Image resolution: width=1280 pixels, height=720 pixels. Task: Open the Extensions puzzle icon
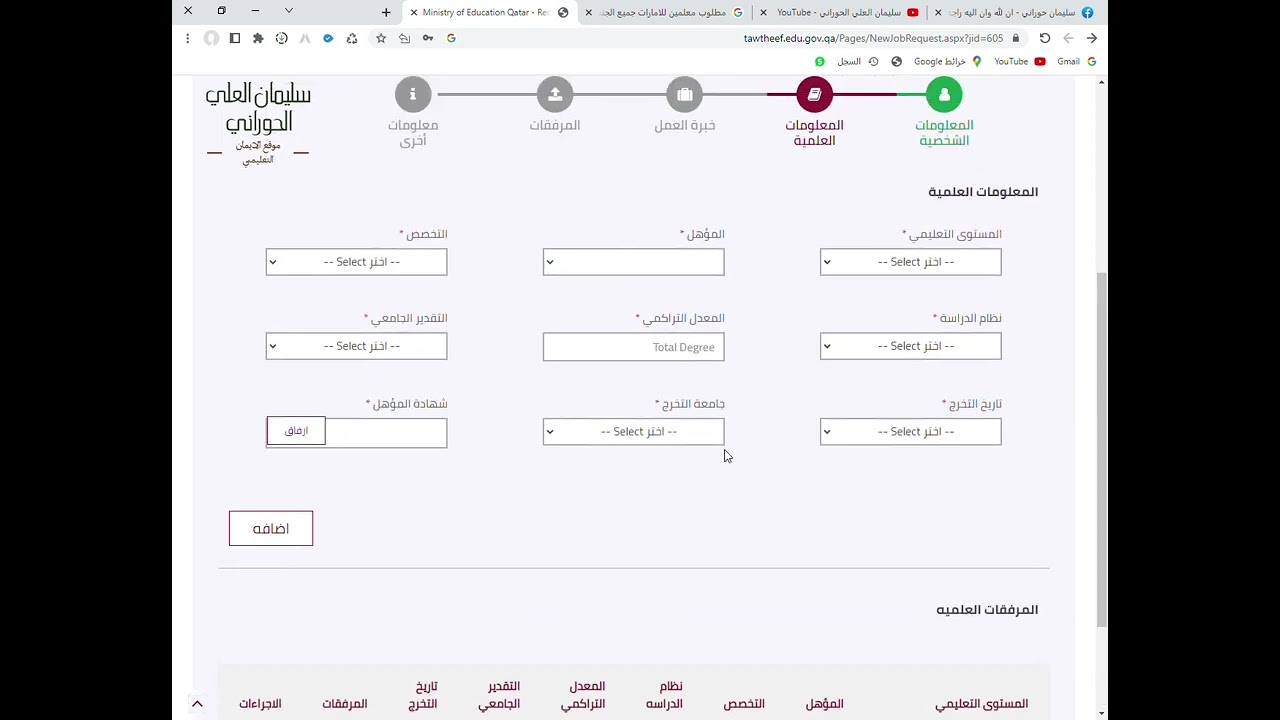click(x=258, y=38)
